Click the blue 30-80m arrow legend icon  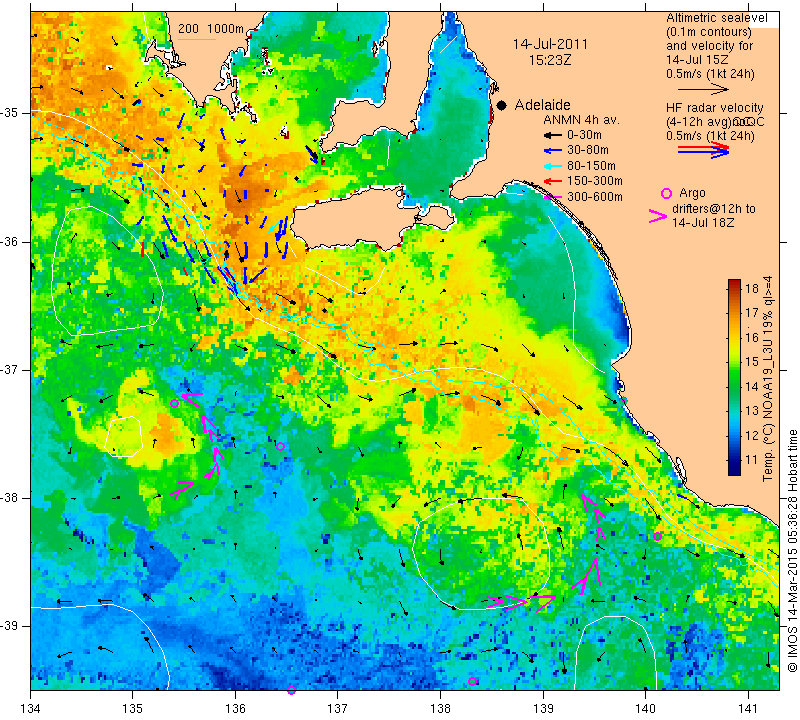click(x=552, y=151)
